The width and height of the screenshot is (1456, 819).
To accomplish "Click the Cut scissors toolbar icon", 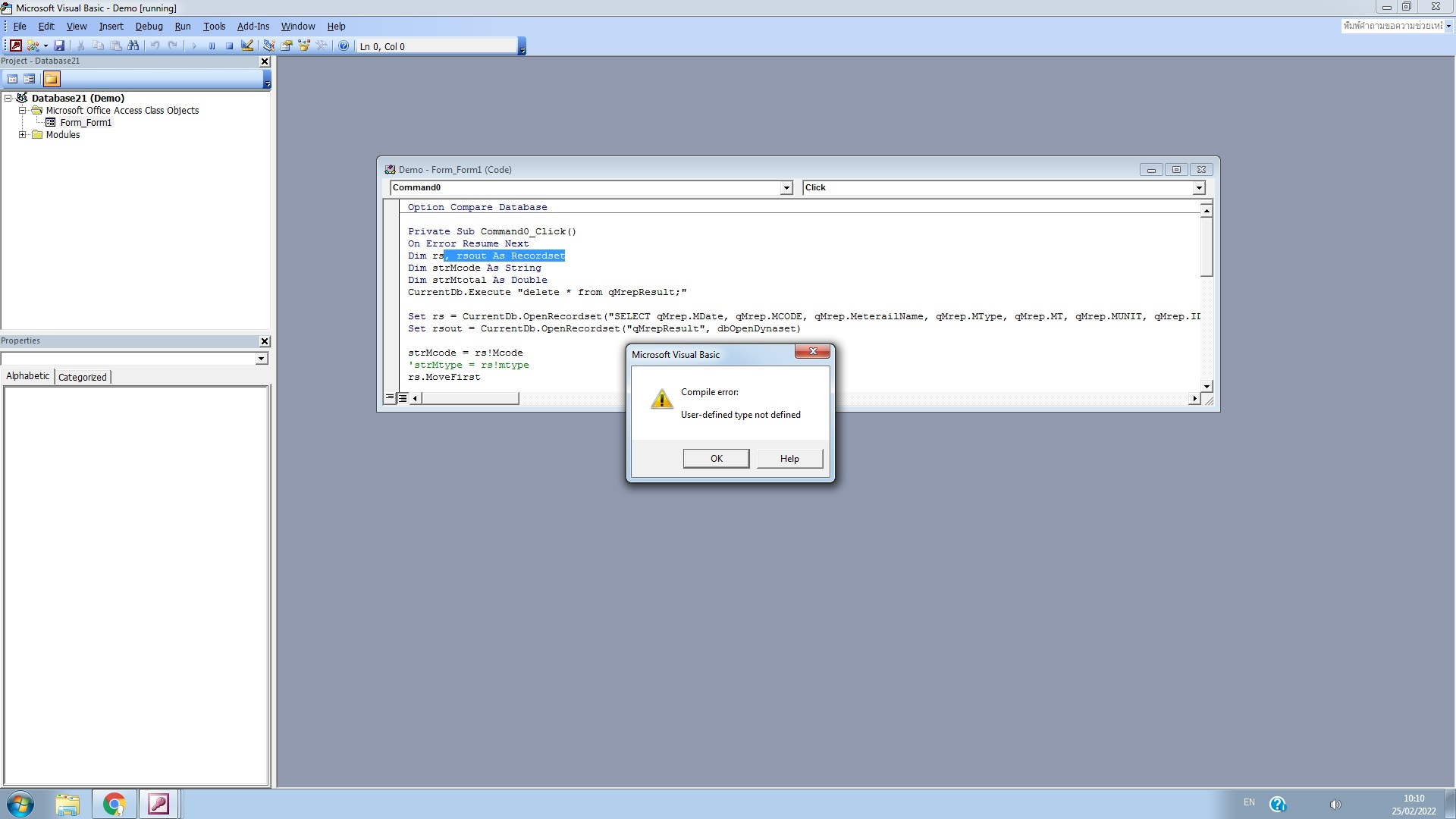I will tap(80, 46).
